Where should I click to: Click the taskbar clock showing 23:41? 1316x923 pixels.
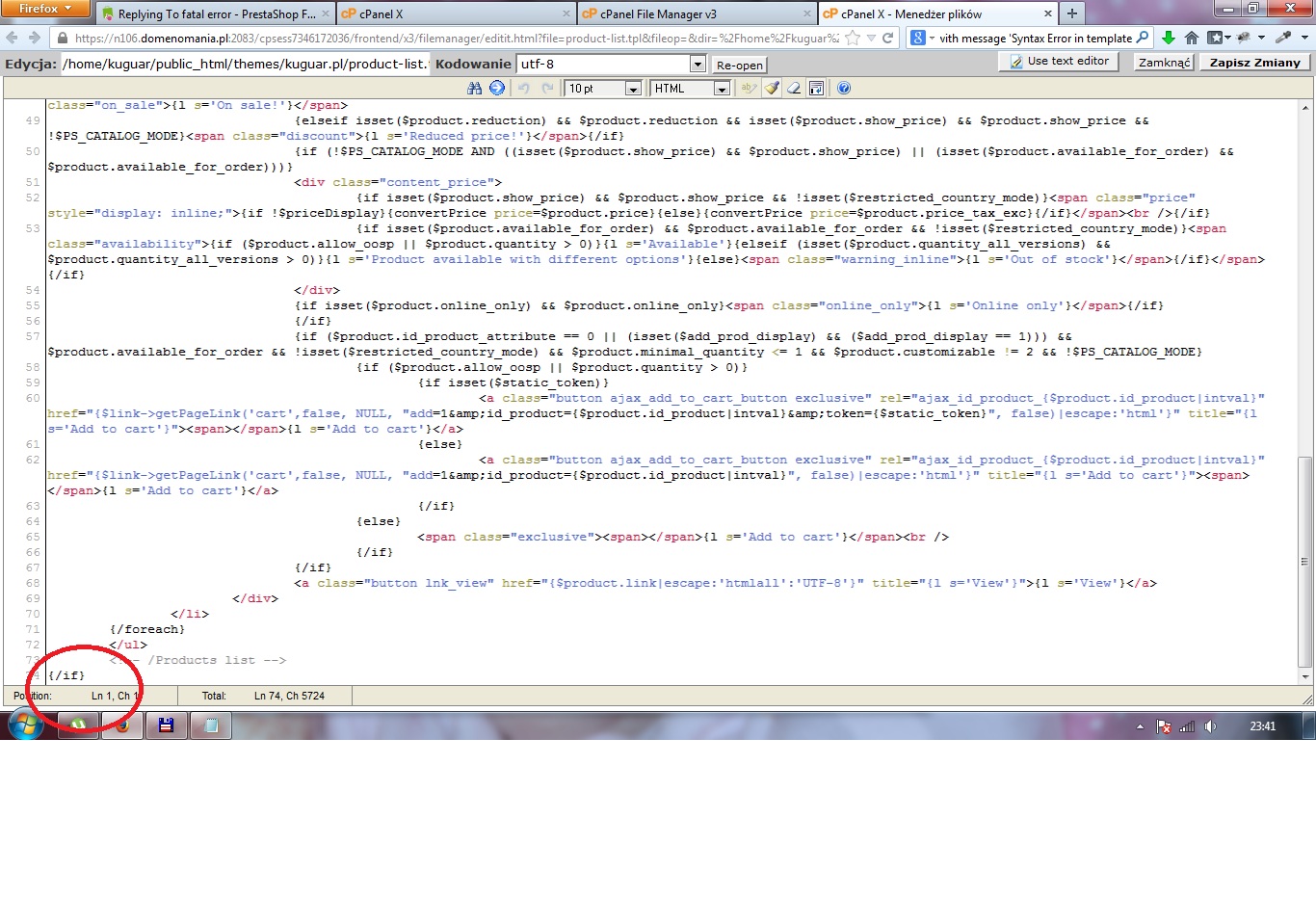pyautogui.click(x=1262, y=726)
